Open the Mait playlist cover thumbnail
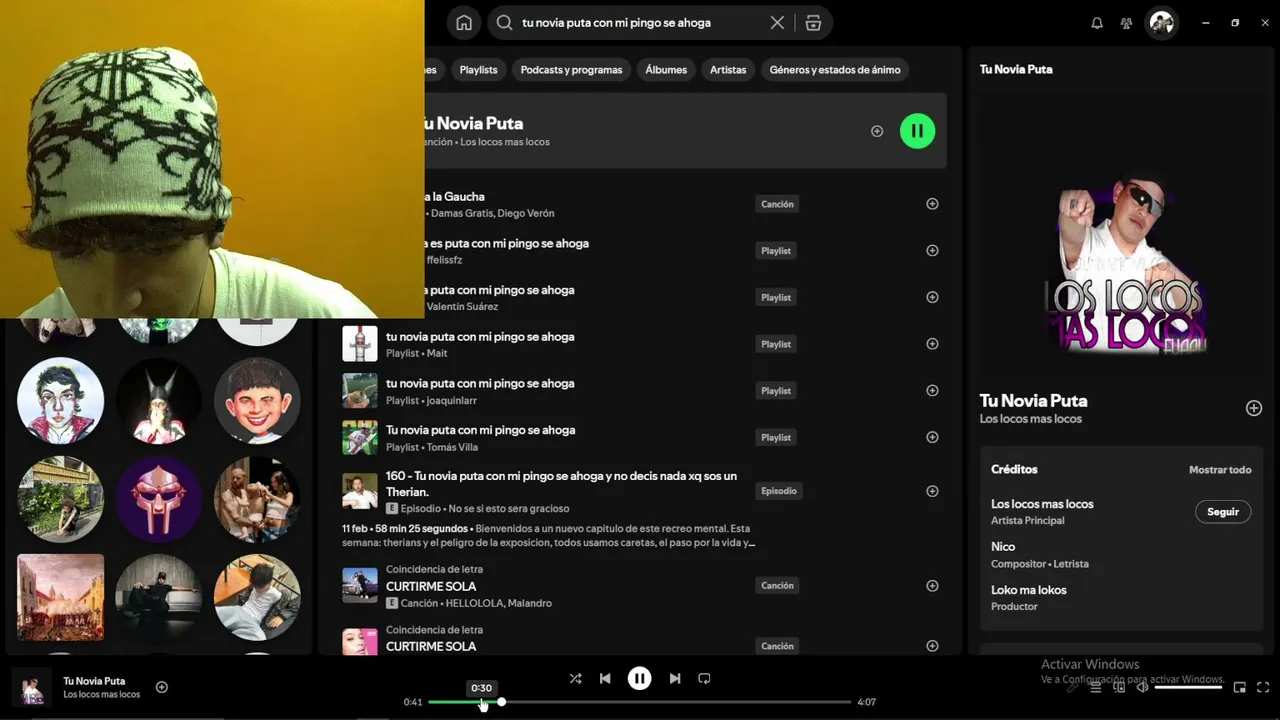This screenshot has height=720, width=1280. point(360,344)
